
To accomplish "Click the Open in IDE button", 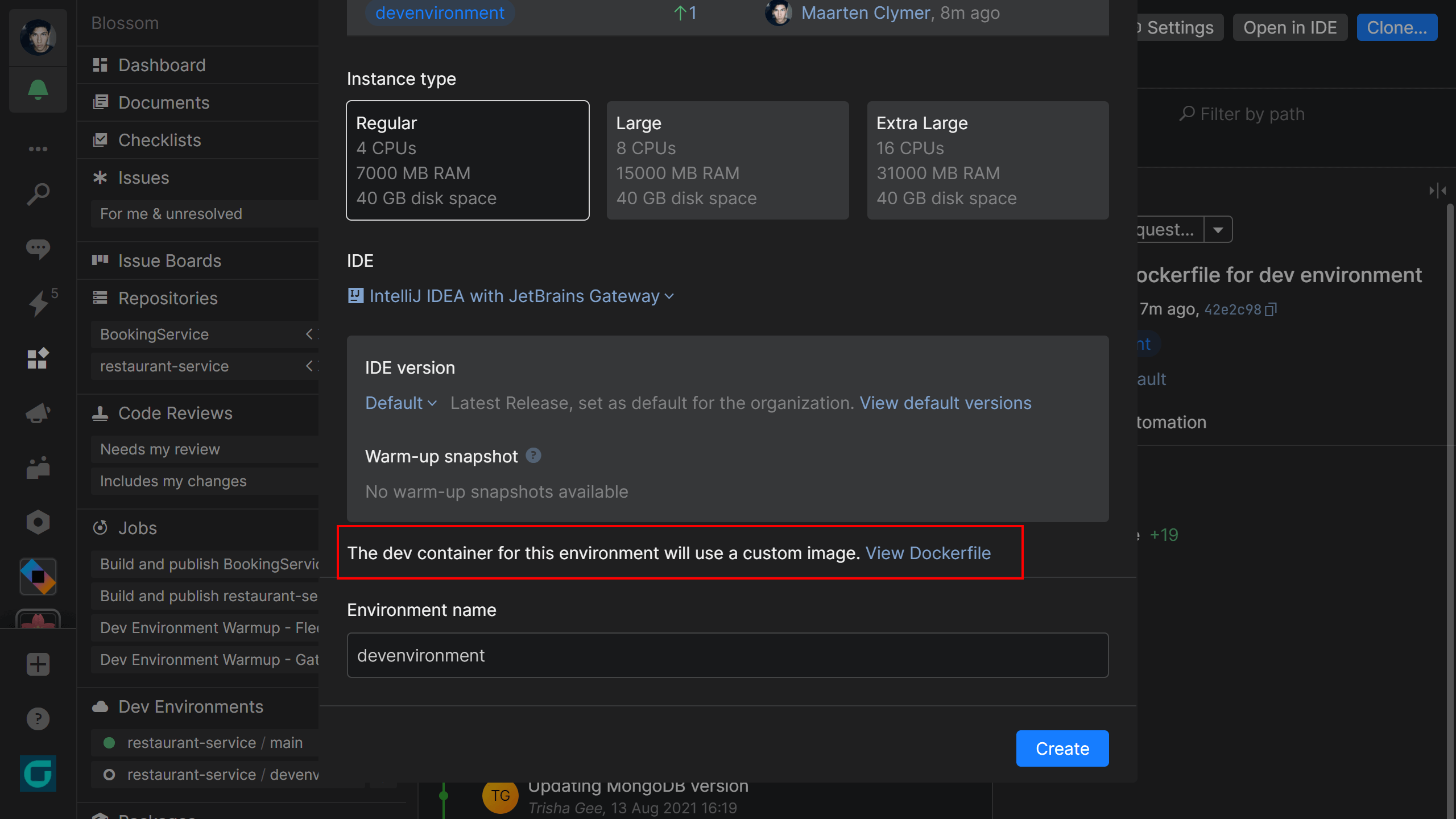I will (x=1290, y=27).
